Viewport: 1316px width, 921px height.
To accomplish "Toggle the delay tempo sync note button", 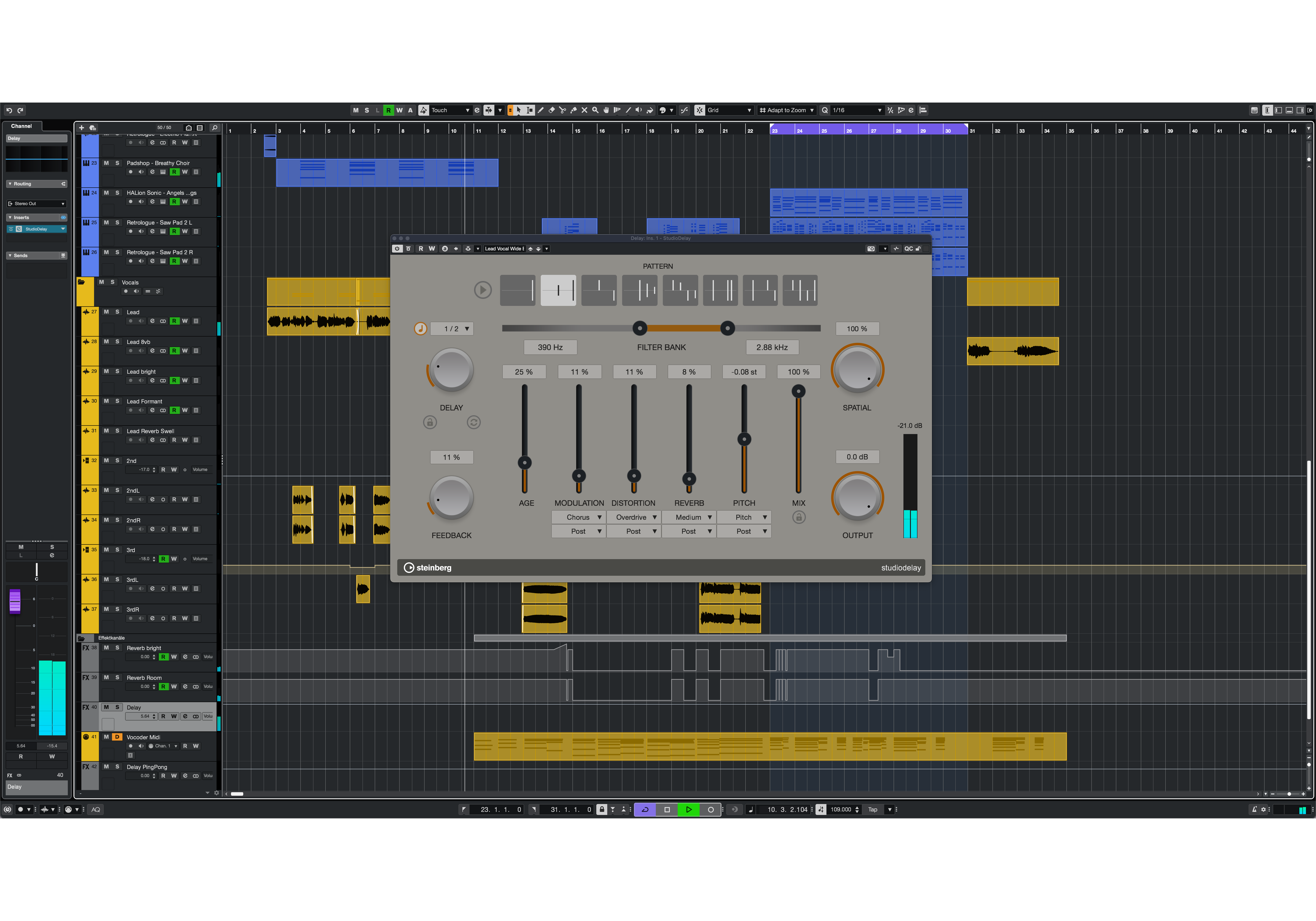I will click(420, 329).
